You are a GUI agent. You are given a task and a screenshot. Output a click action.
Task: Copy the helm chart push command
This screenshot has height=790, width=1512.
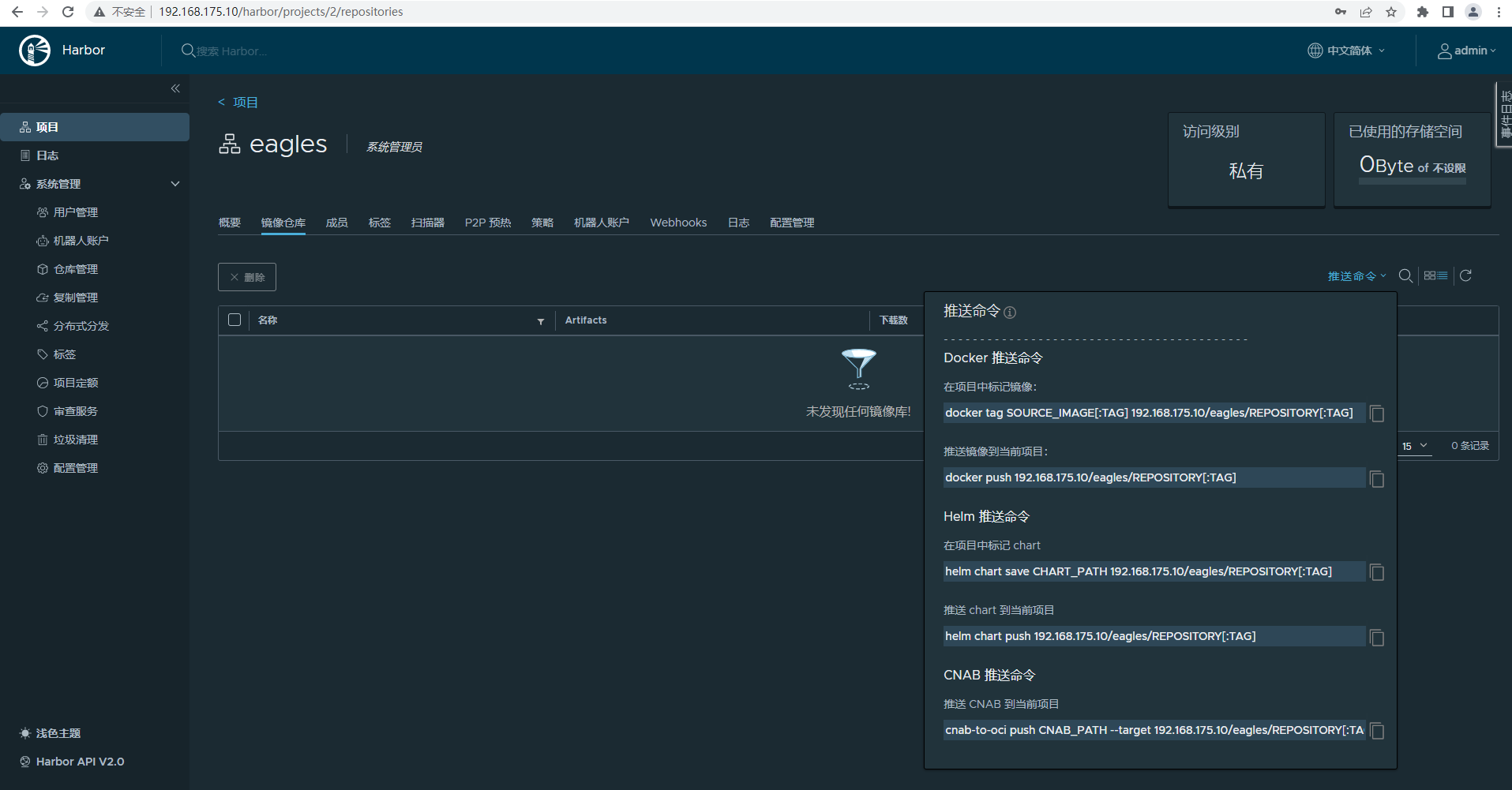[1377, 638]
